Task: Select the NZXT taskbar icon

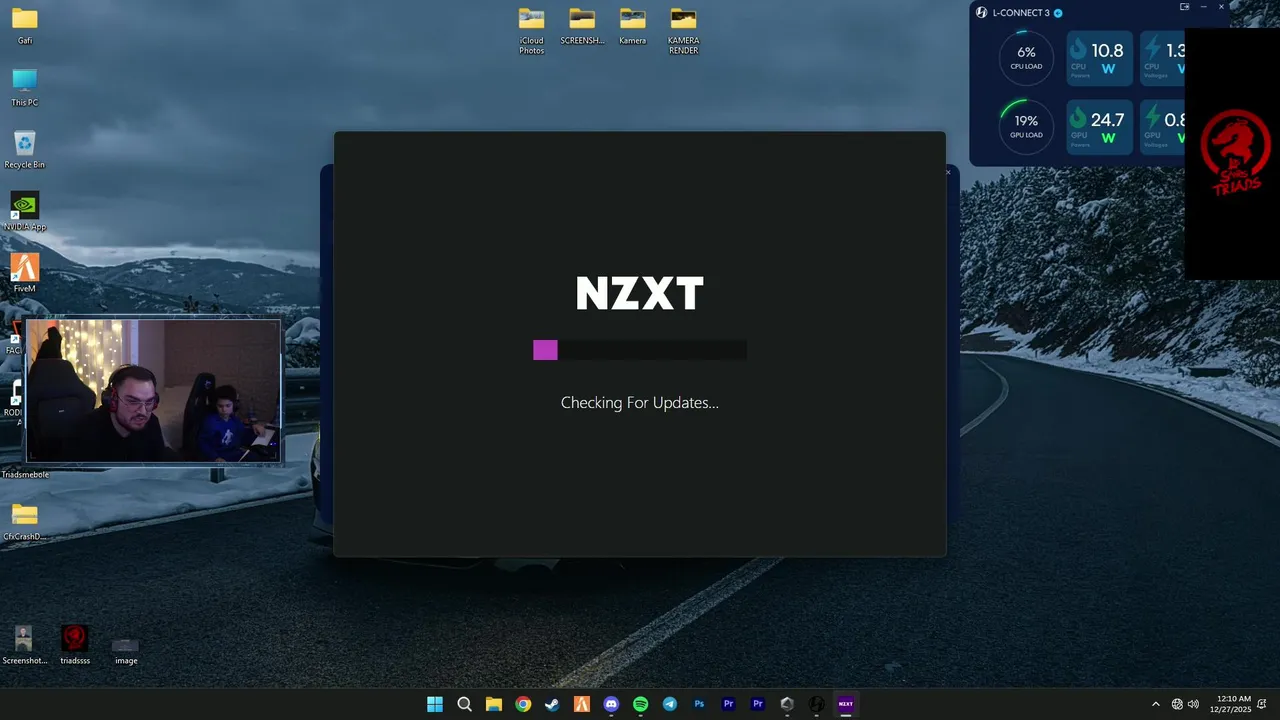Action: point(846,704)
